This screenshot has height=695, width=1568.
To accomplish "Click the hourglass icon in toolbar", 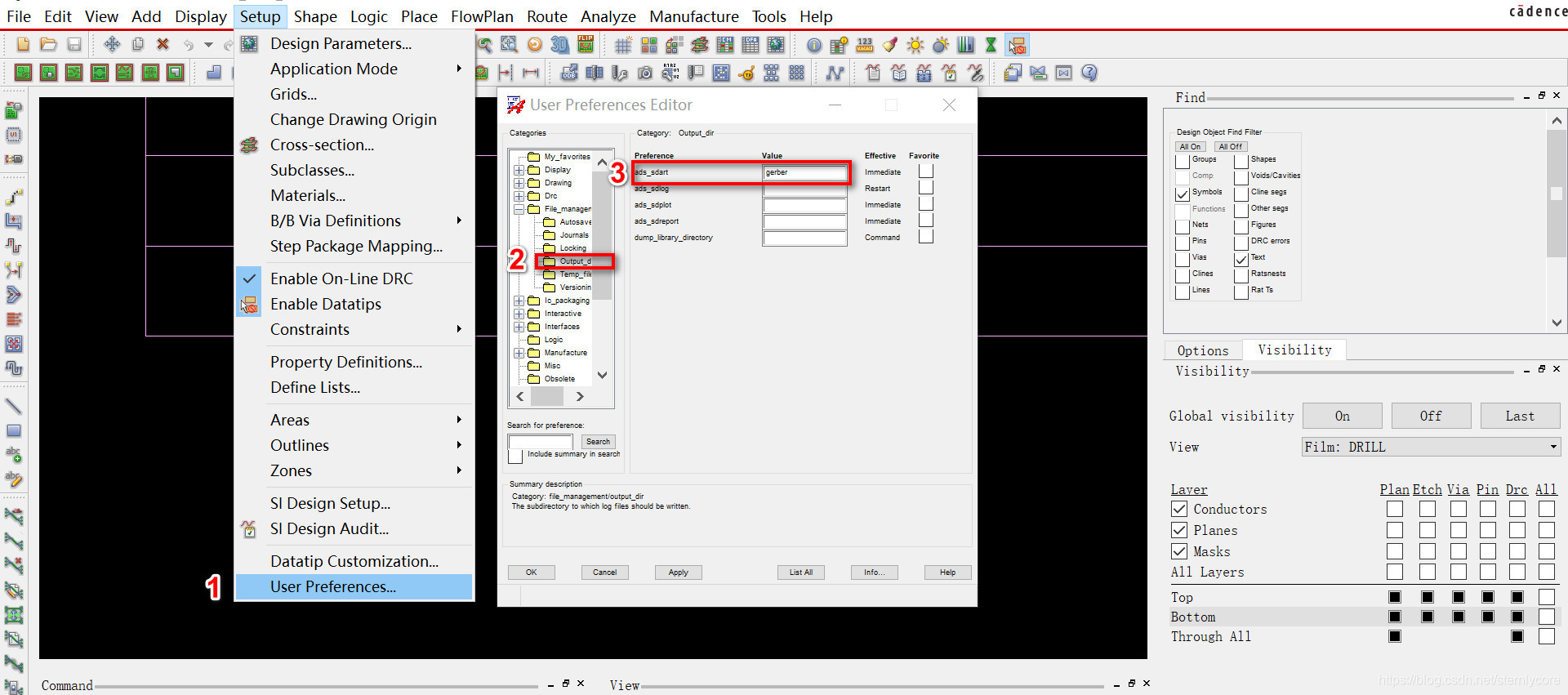I will [x=991, y=45].
